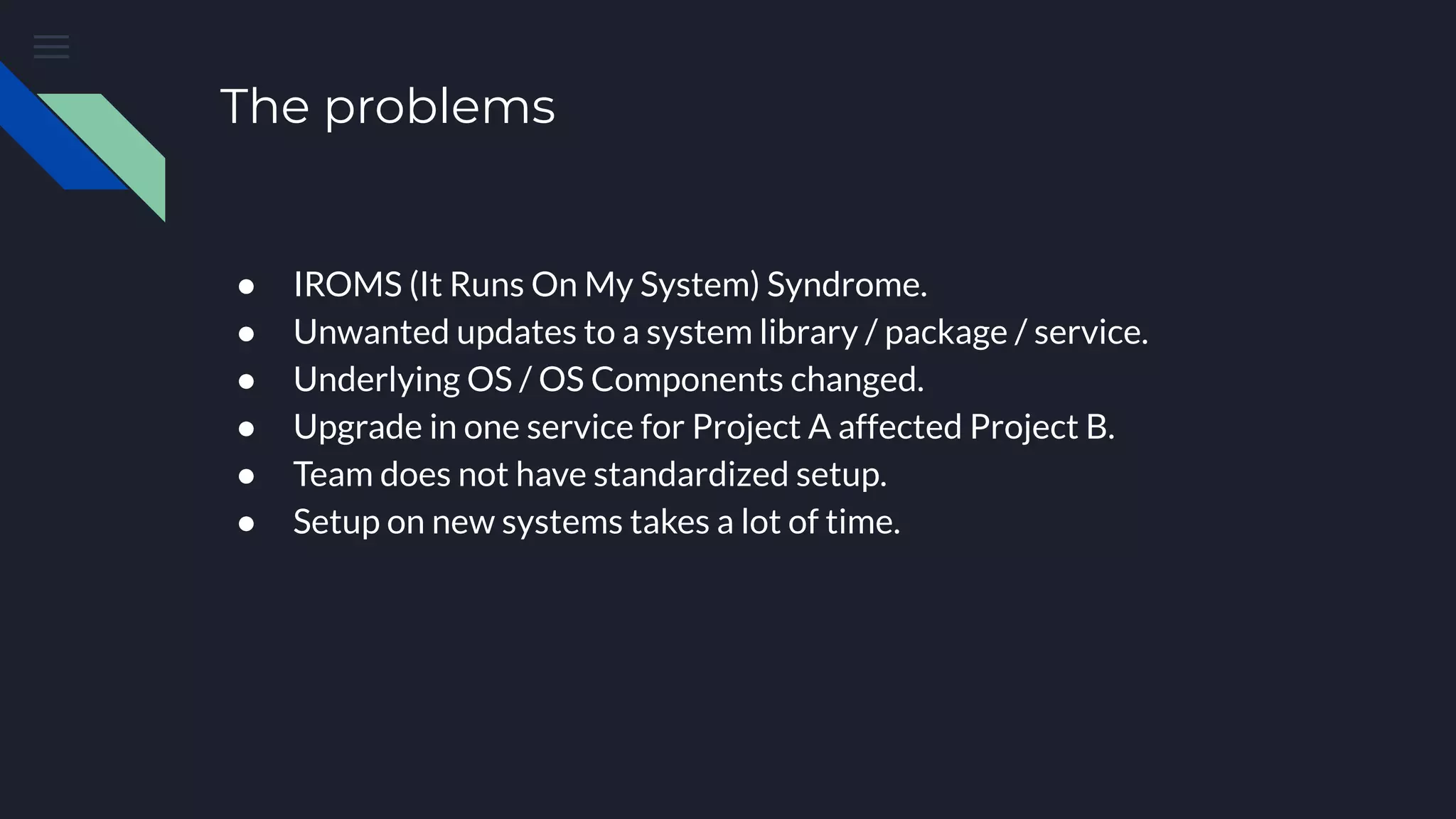Click the words Project B
The image size is (1456, 819).
(x=1042, y=427)
